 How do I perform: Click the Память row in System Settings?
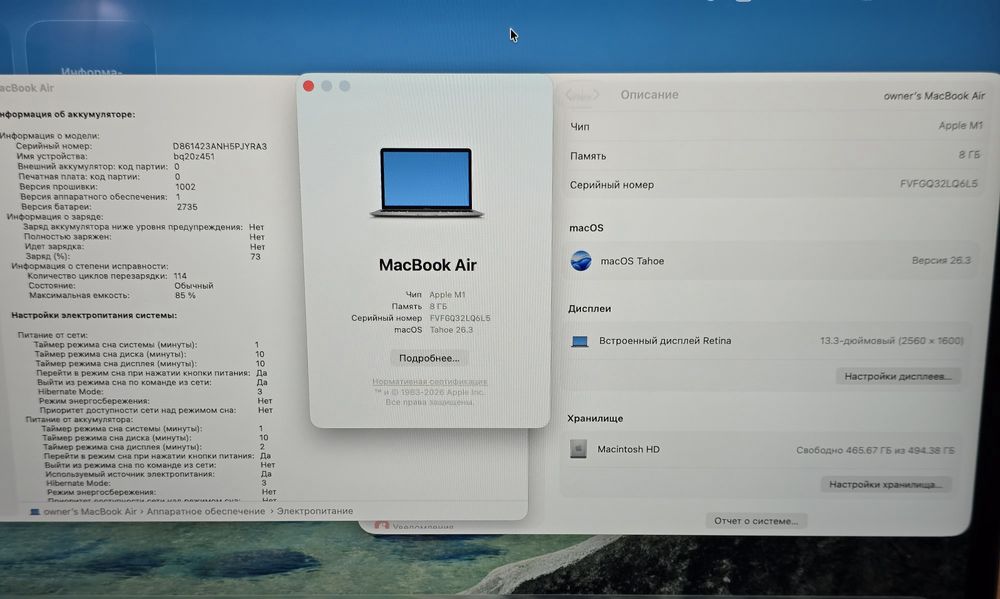pyautogui.click(x=774, y=155)
